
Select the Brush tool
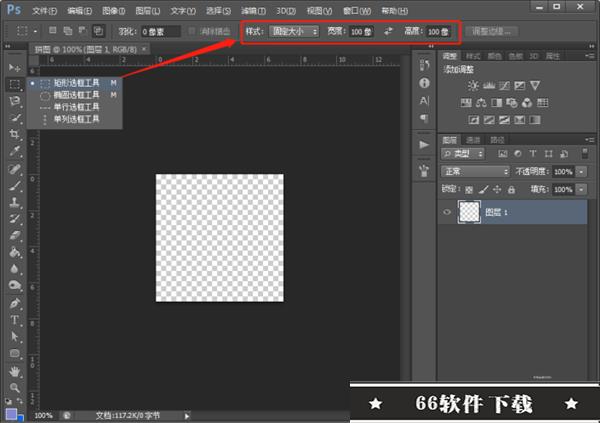15,186
